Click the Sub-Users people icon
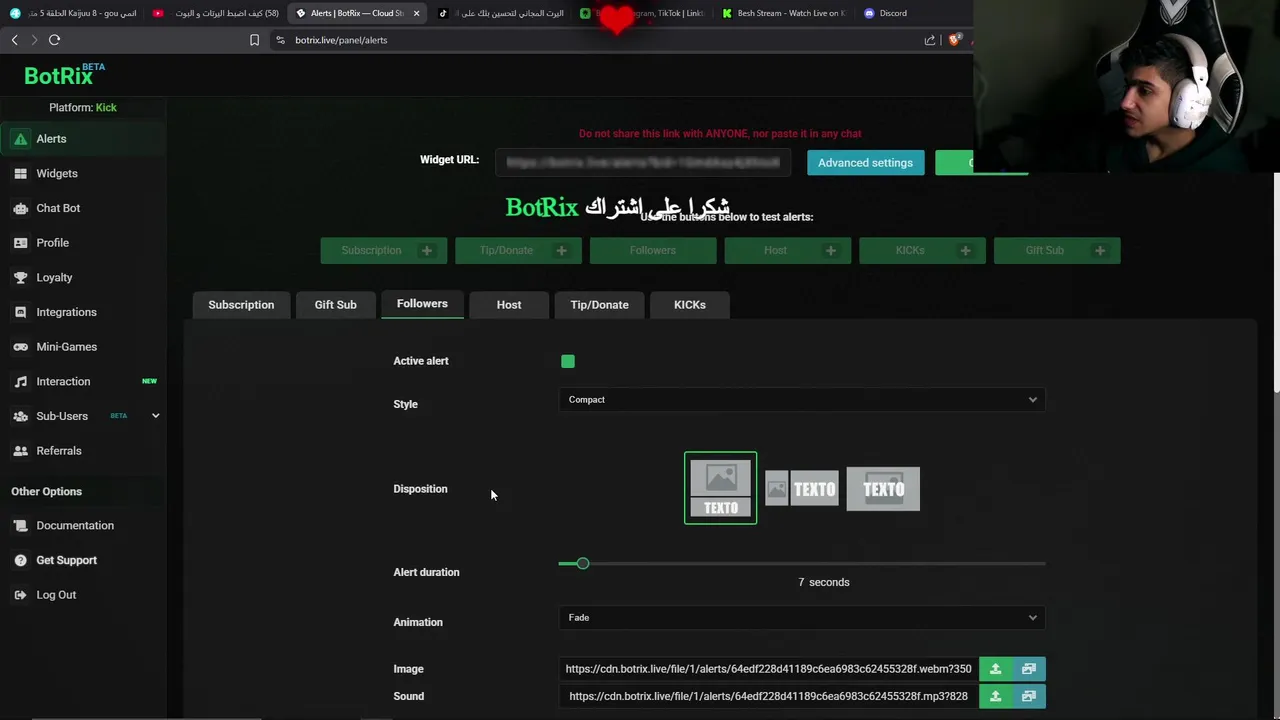Screen dimensions: 1280x720 (20, 416)
